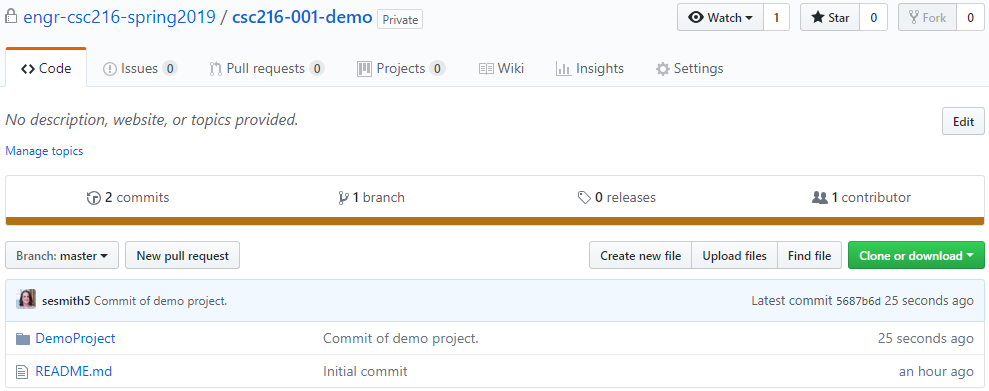Open the Projects tab
Screen dimensions: 989x391
(401, 68)
